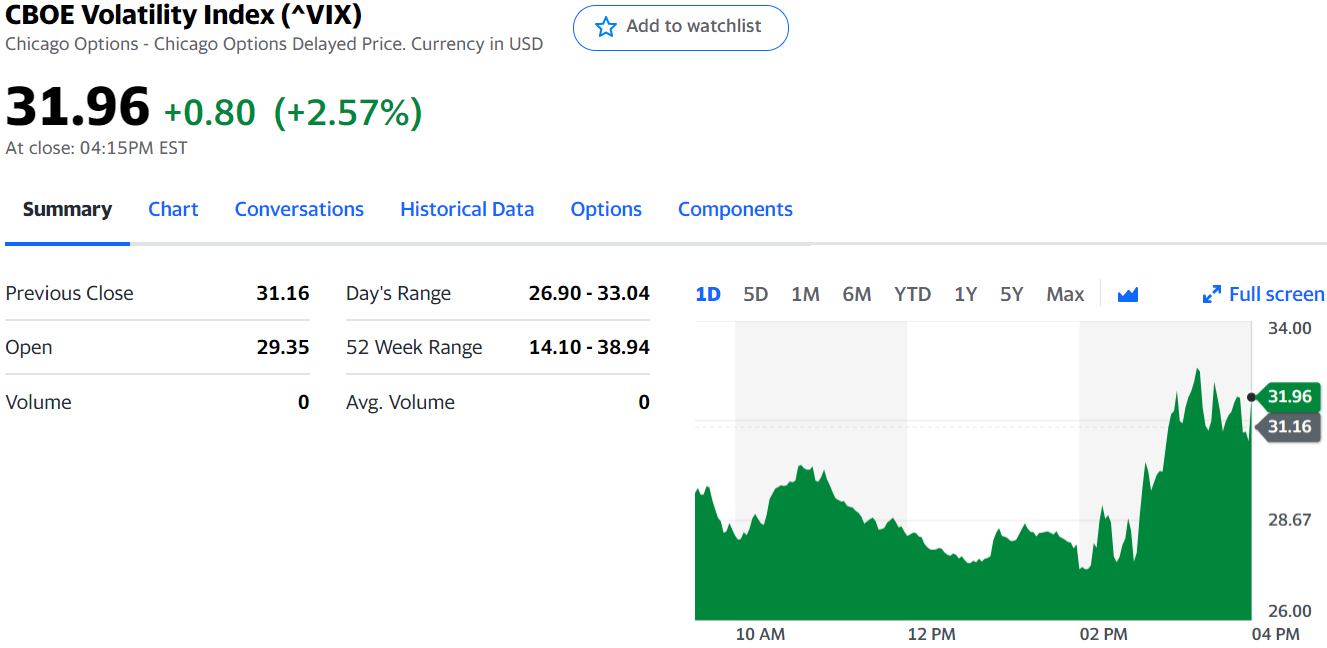1327x648 pixels.
Task: Set chart range to 6M
Action: pyautogui.click(x=856, y=294)
